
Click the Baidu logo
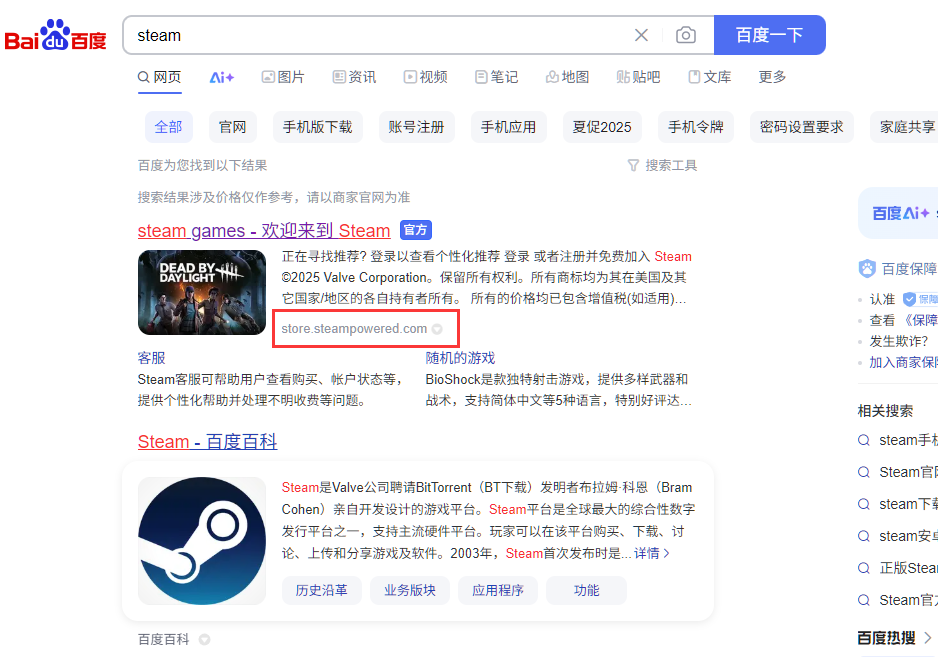pos(55,36)
